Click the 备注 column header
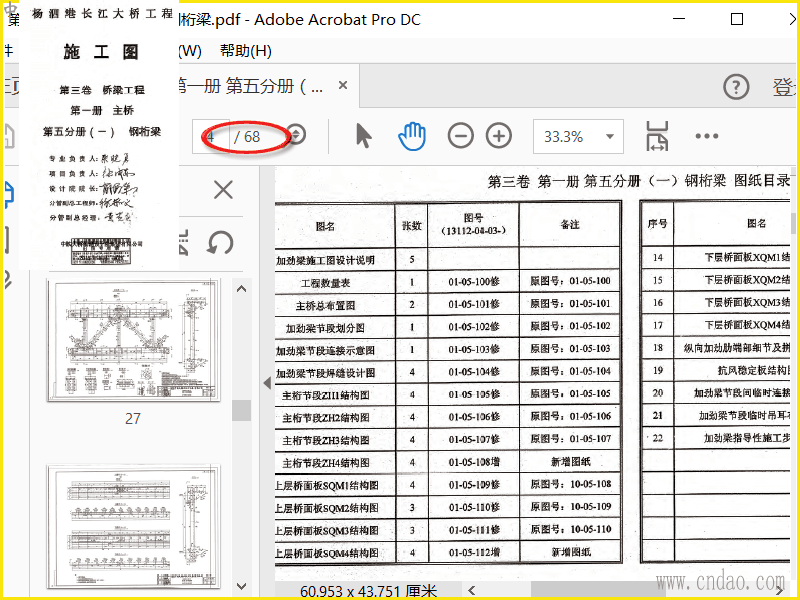The width and height of the screenshot is (800, 600). (x=570, y=224)
